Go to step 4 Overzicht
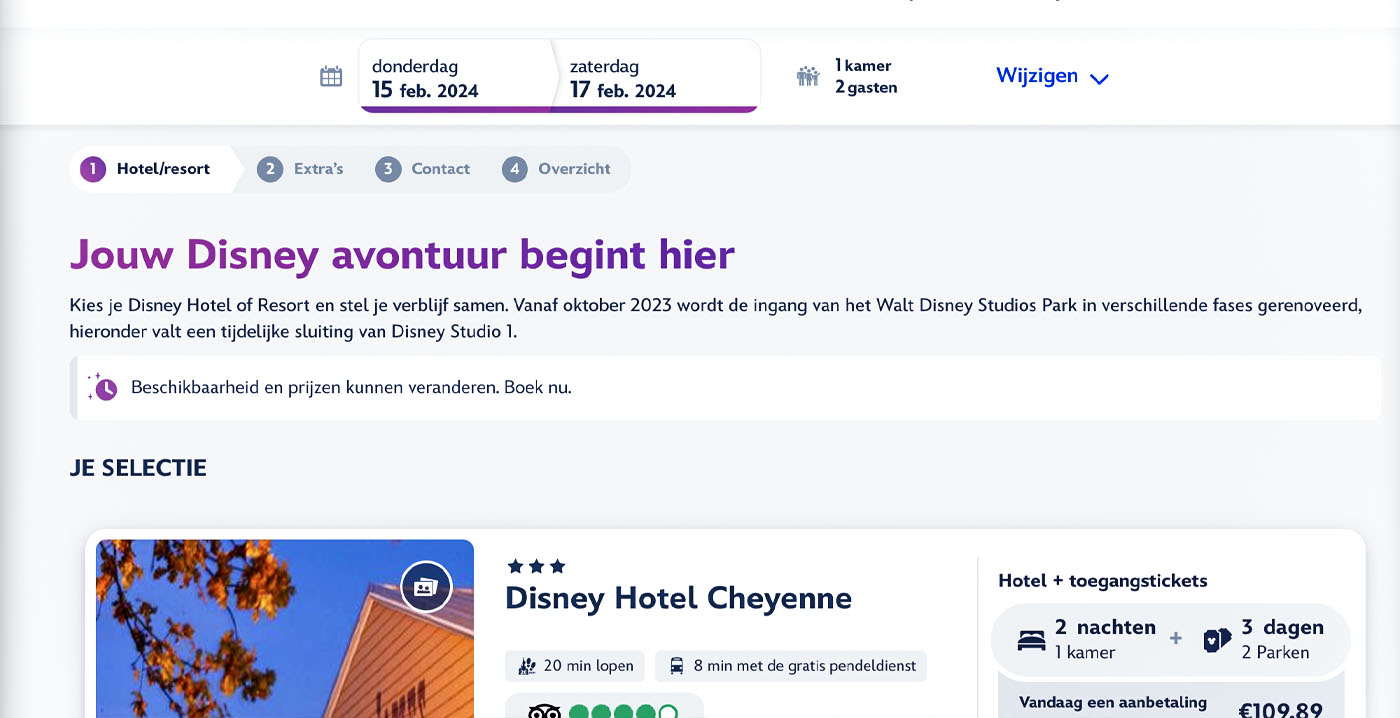This screenshot has height=718, width=1400. 556,169
